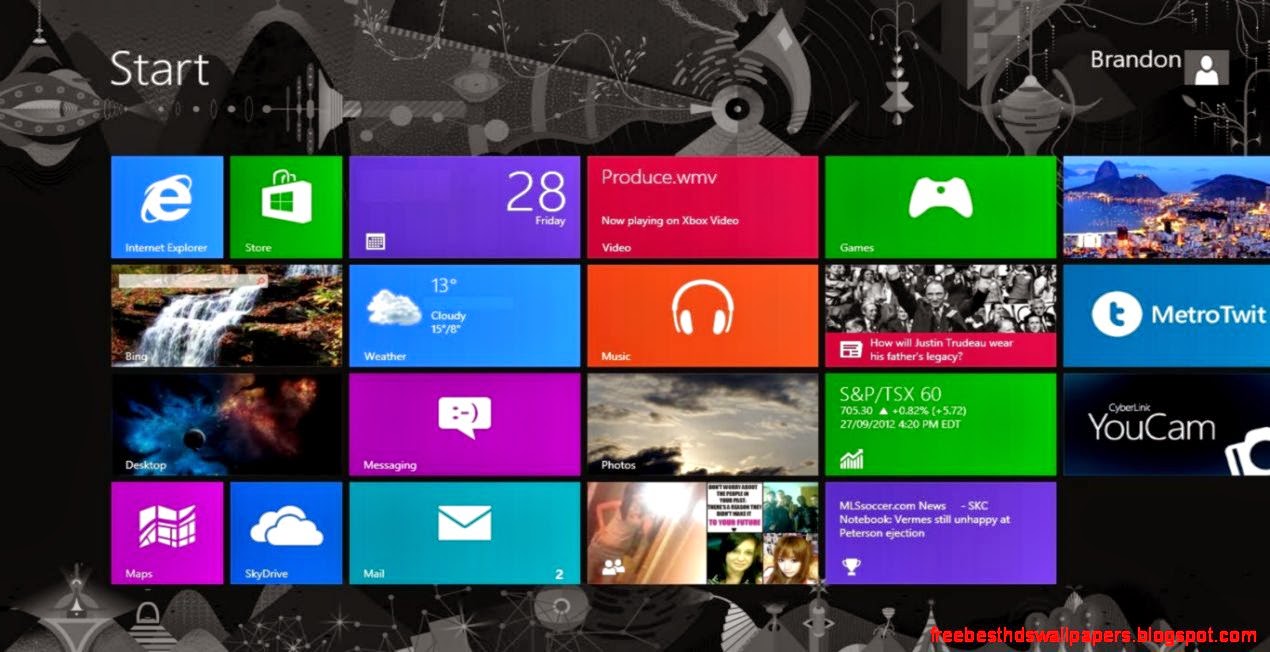Open the Desktop tile
Screen dimensions: 1270x652
click(x=226, y=425)
